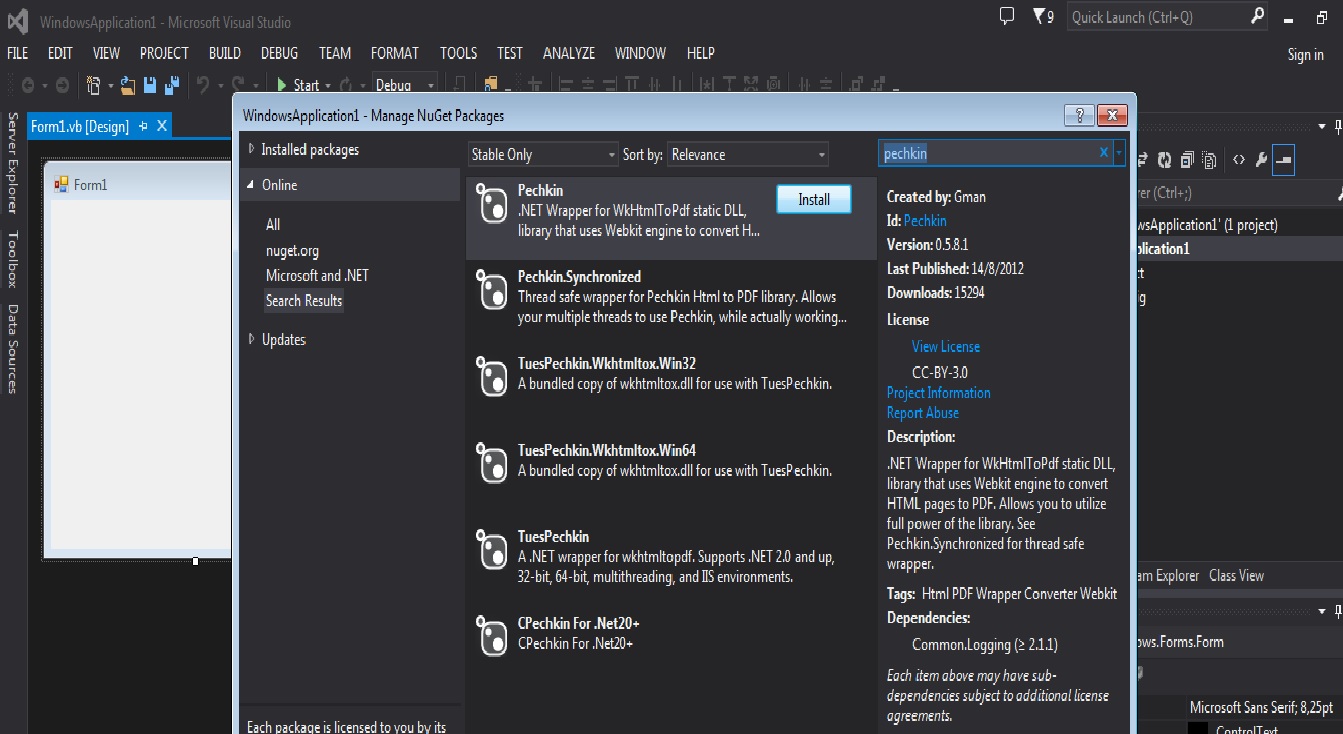Select the Microsoft and .NET source
Image resolution: width=1343 pixels, height=734 pixels.
(x=317, y=276)
